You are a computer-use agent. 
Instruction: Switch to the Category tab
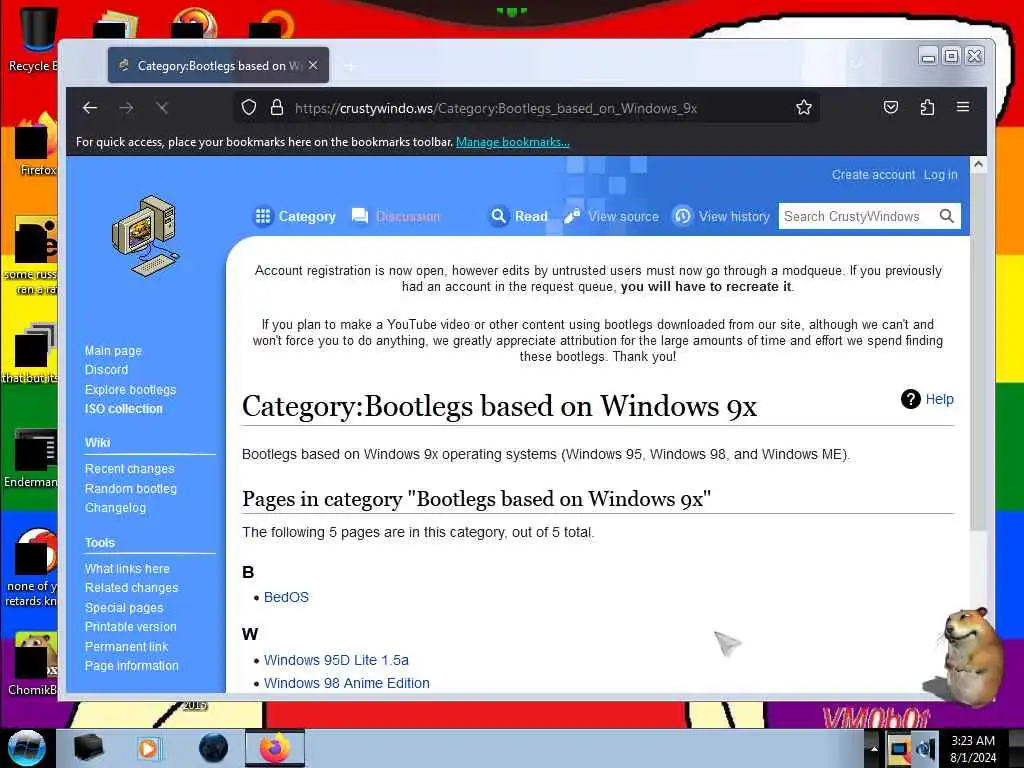click(295, 216)
